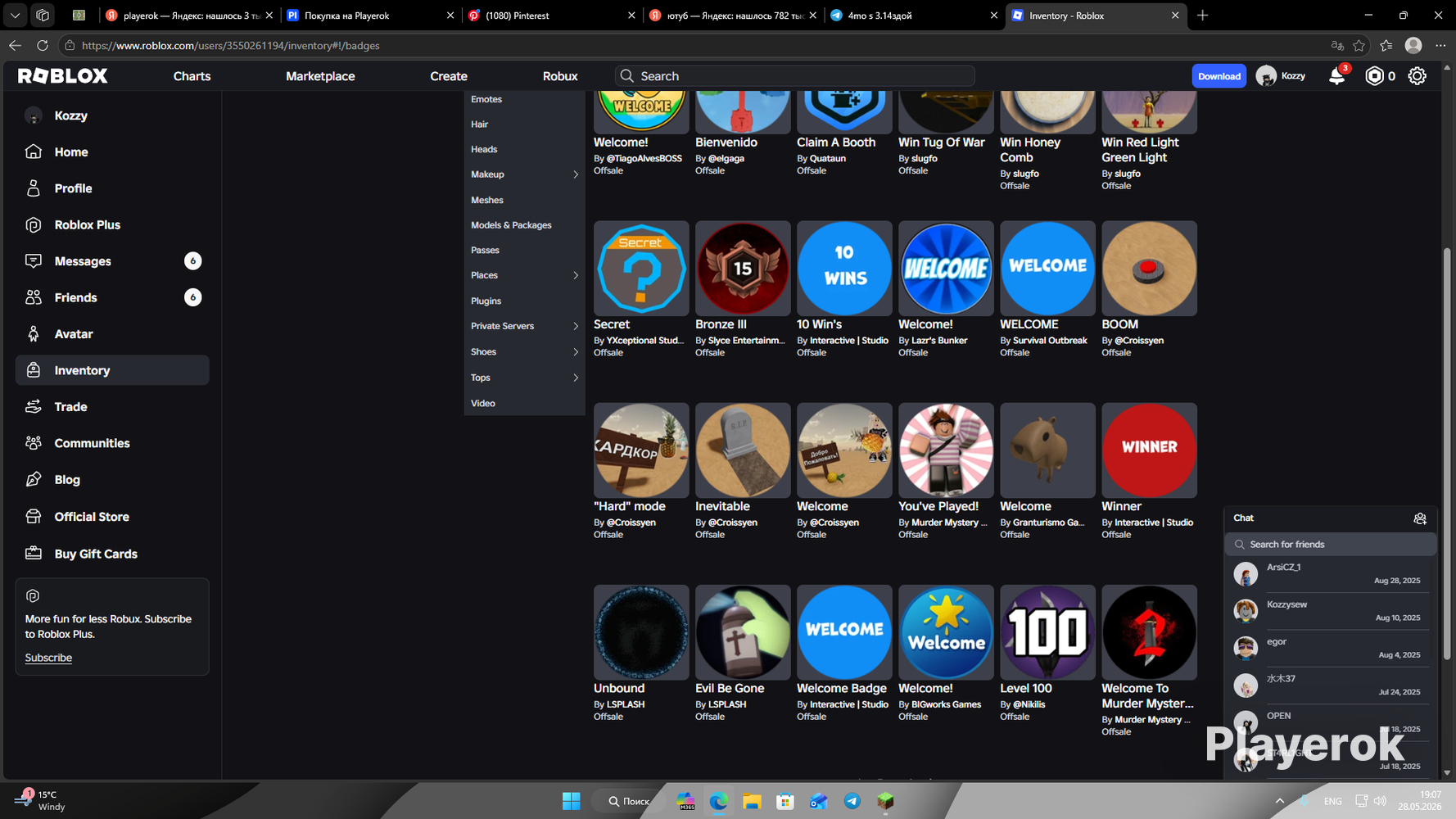This screenshot has width=1456, height=819.
Task: Open the Roblox settings gear
Action: [x=1417, y=76]
